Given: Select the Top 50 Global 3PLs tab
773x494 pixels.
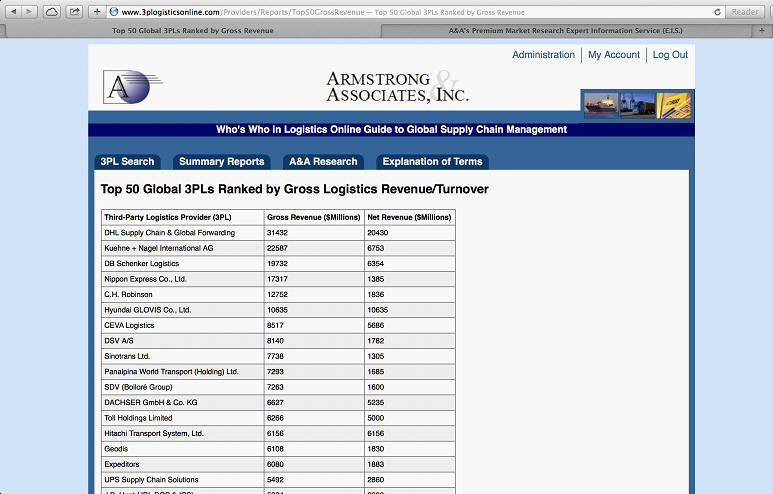Looking at the screenshot, I should pos(193,31).
